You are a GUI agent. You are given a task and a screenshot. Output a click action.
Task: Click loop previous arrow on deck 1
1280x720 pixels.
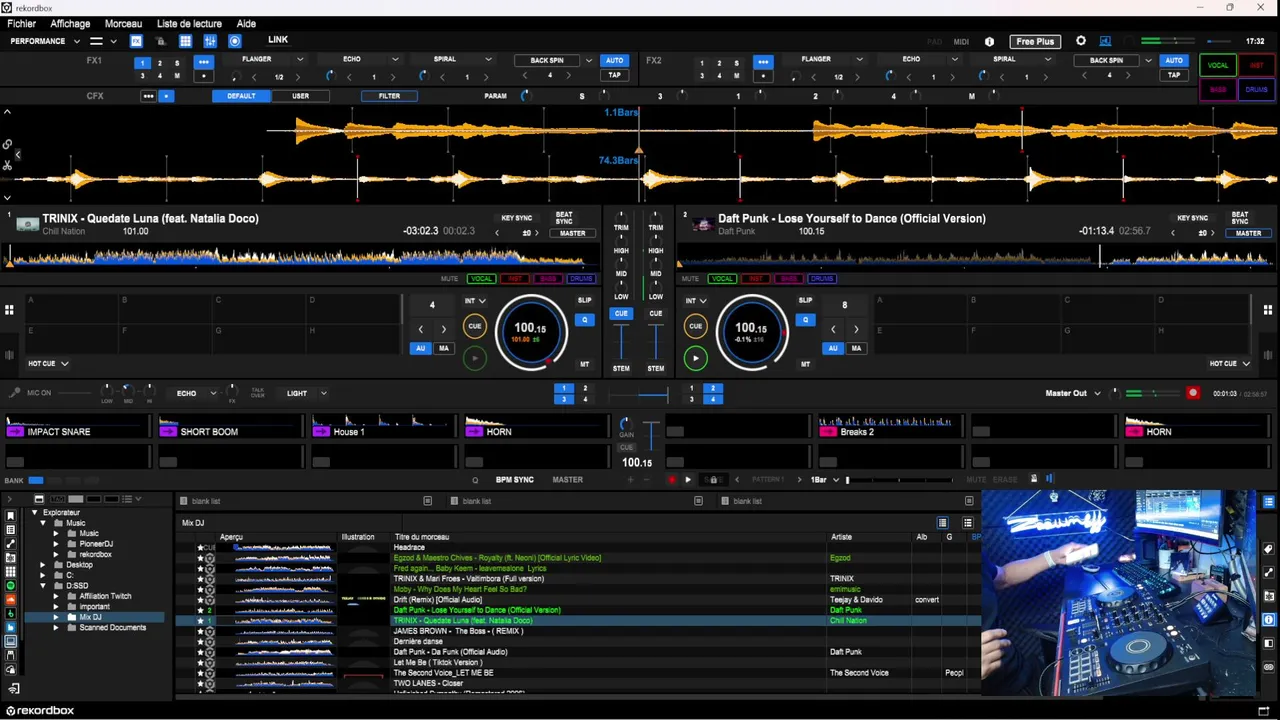pyautogui.click(x=421, y=329)
